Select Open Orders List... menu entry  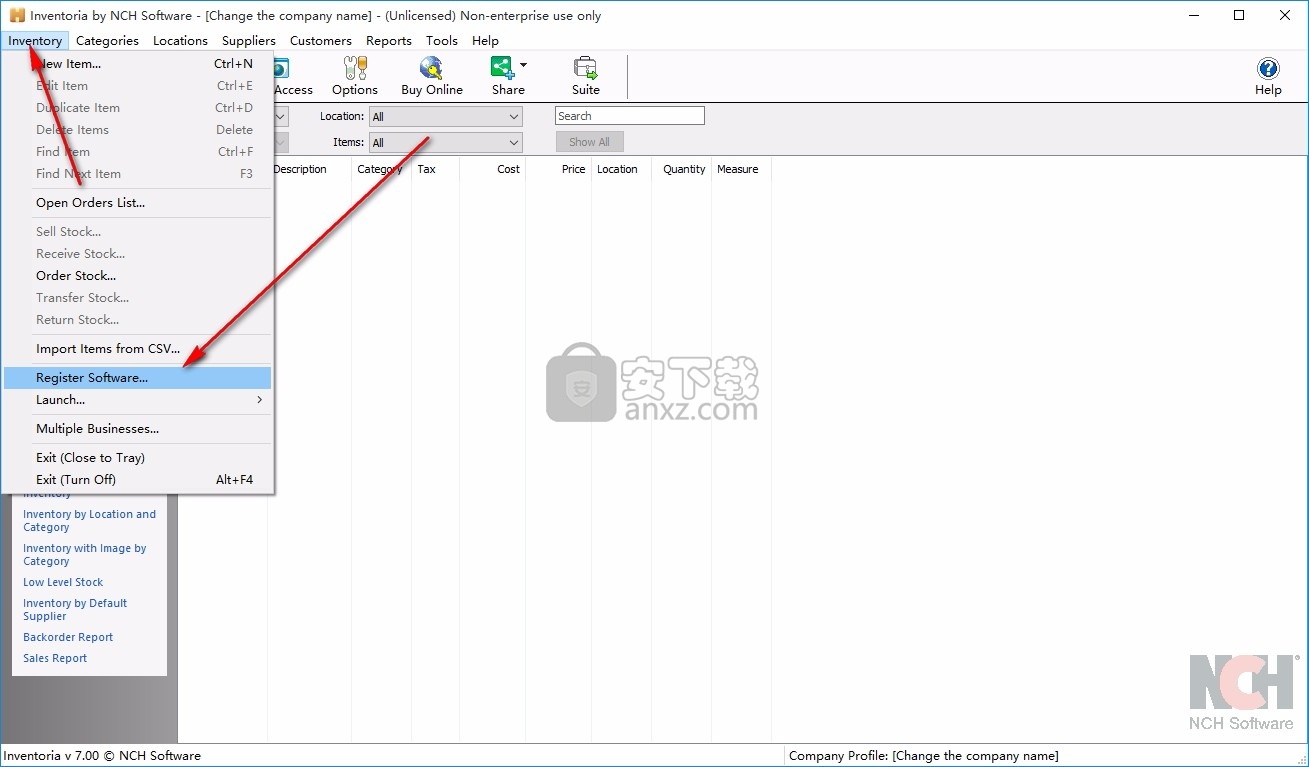(x=137, y=203)
